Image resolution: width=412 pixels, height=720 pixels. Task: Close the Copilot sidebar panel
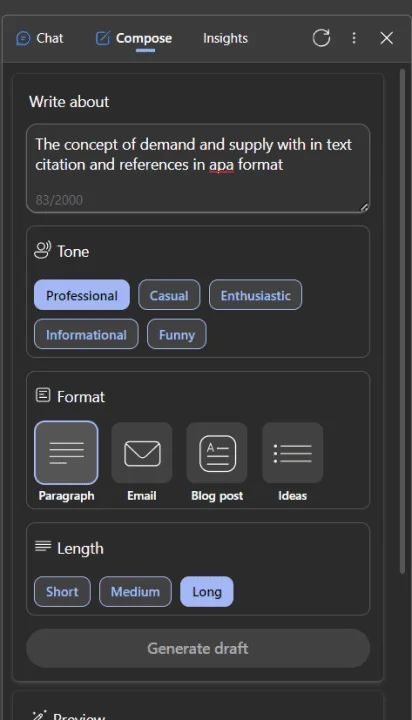[387, 38]
